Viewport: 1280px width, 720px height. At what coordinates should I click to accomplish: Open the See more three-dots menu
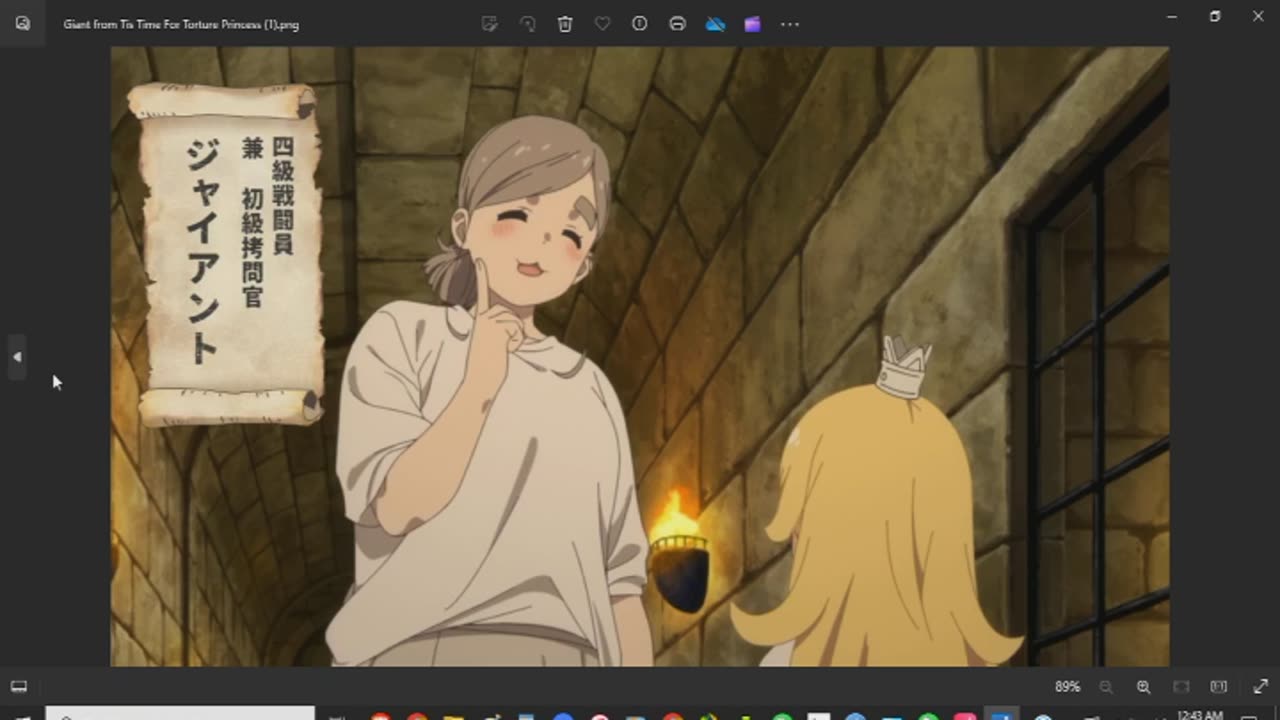pos(790,24)
